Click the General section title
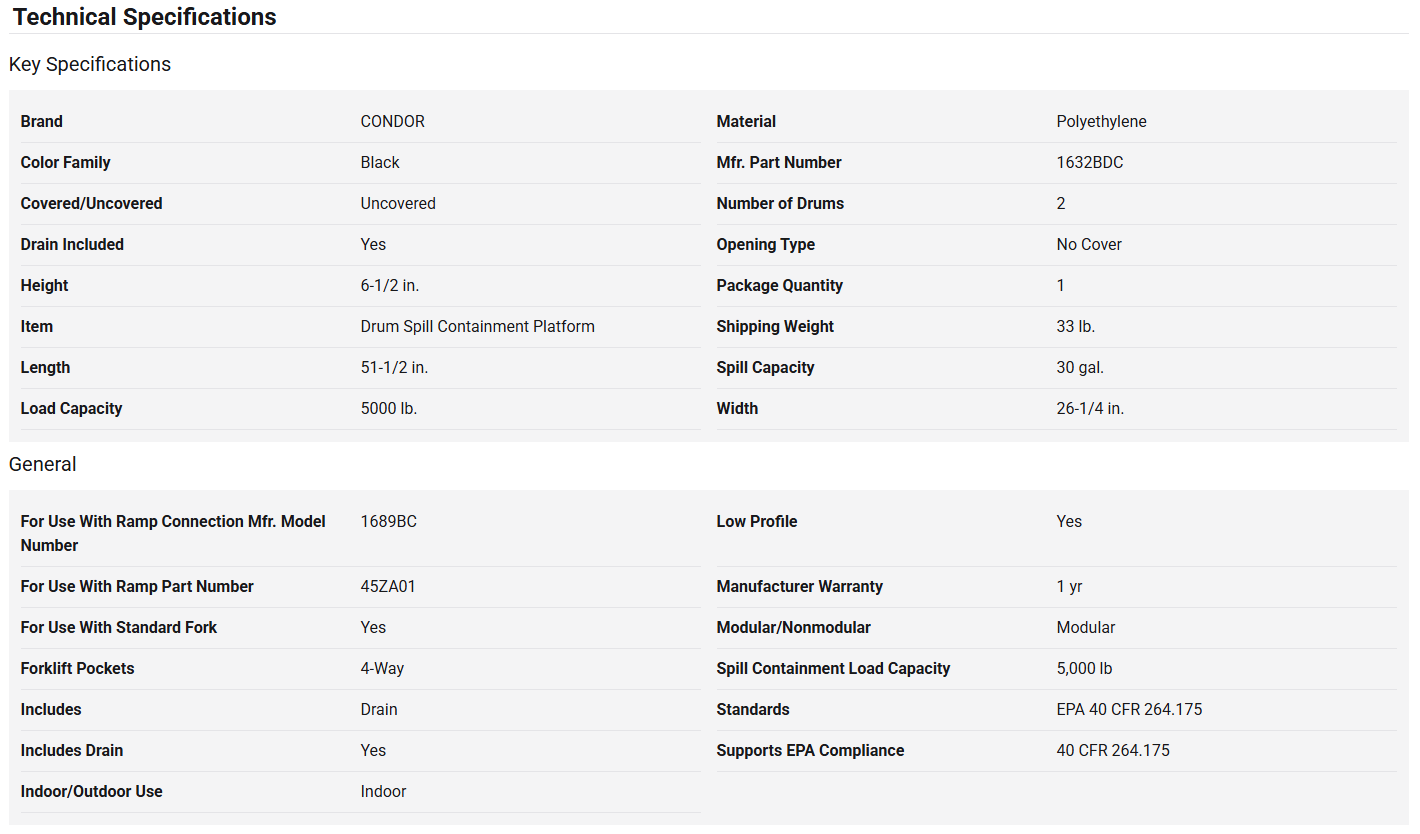The width and height of the screenshot is (1420, 834). 43,464
